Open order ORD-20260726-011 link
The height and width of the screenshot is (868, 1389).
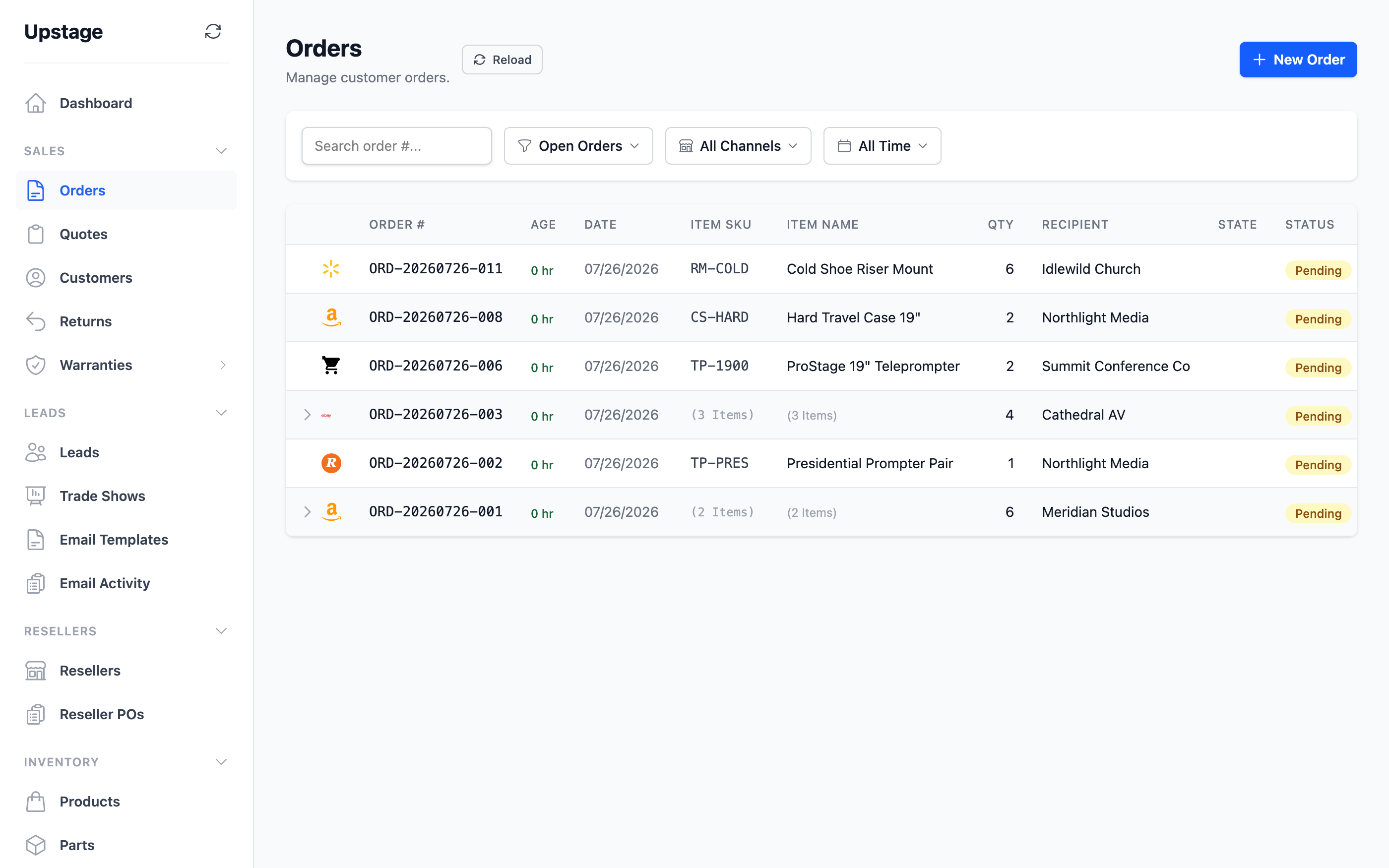436,269
